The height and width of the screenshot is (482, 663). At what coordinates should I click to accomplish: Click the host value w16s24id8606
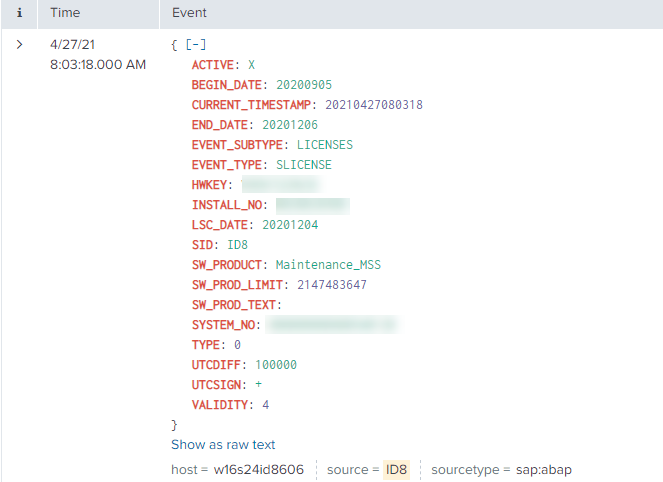(258, 469)
